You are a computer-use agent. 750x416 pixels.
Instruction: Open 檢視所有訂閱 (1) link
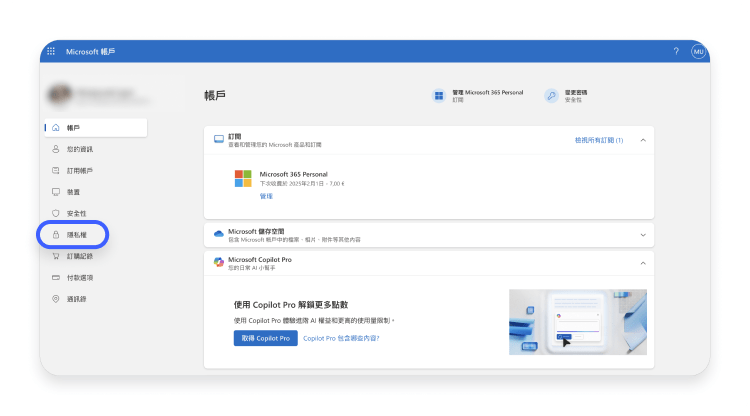599,140
